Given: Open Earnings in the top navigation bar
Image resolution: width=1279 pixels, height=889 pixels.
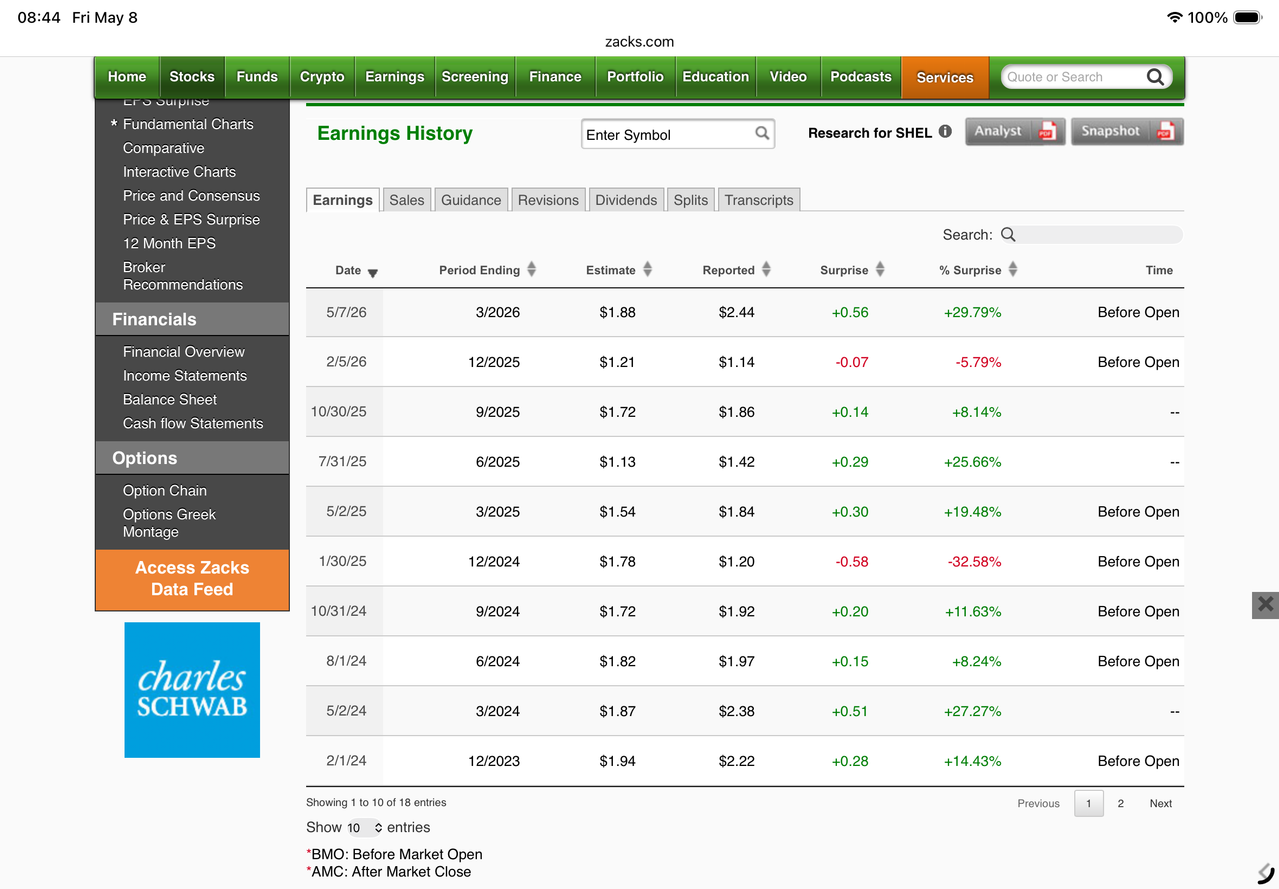Looking at the screenshot, I should tap(395, 77).
